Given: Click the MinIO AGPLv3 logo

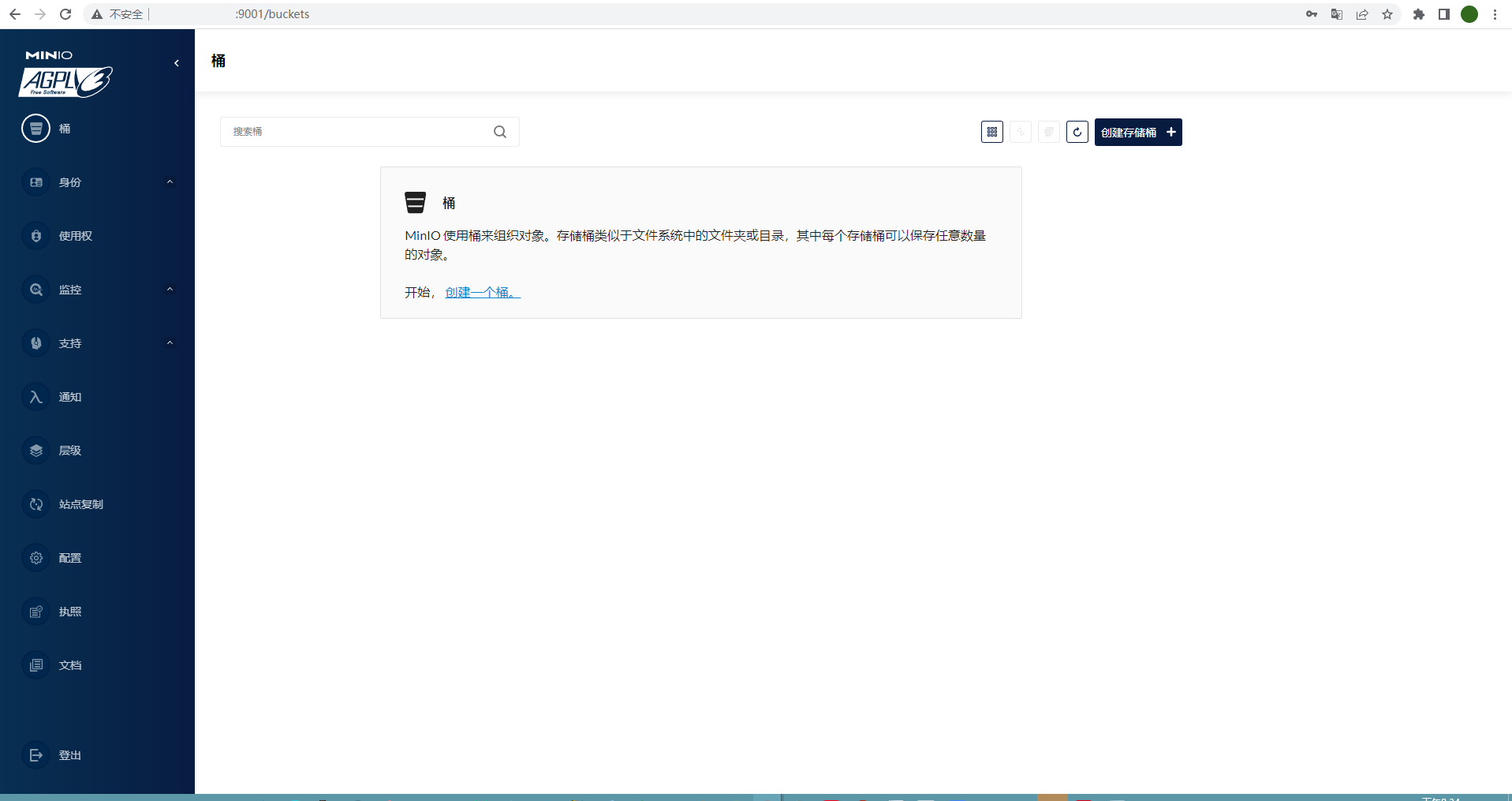Looking at the screenshot, I should point(65,74).
